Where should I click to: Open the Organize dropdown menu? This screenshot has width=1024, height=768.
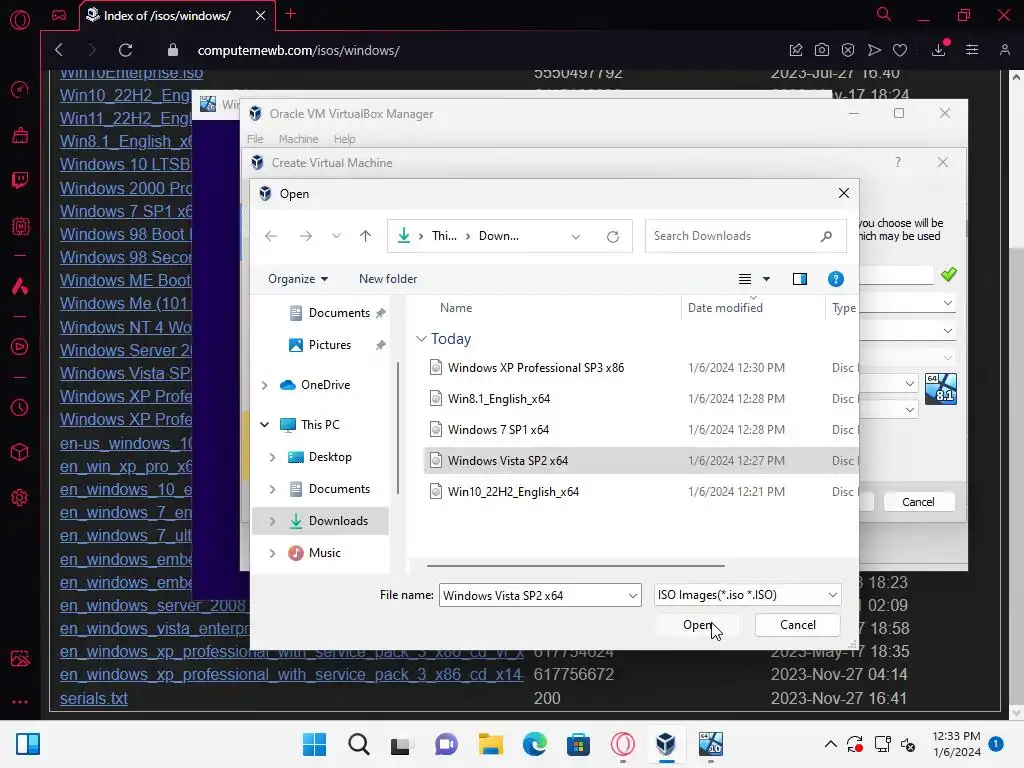298,279
